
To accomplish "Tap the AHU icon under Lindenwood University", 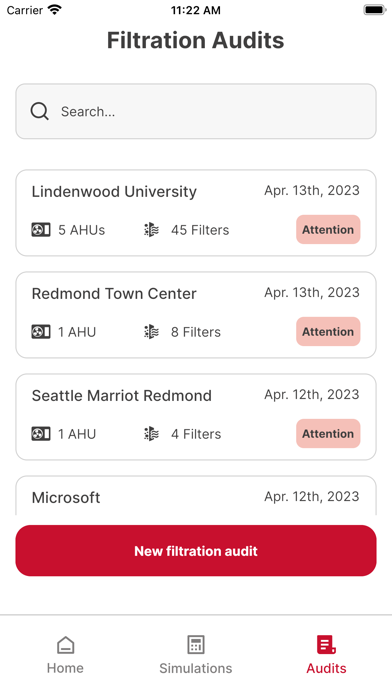I will (x=41, y=230).
